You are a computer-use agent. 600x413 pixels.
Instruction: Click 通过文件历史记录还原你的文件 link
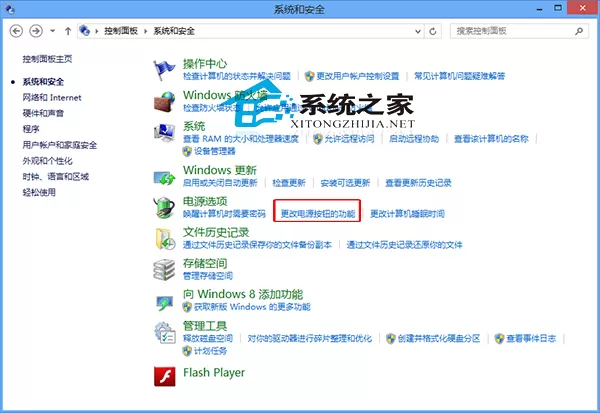[x=404, y=245]
